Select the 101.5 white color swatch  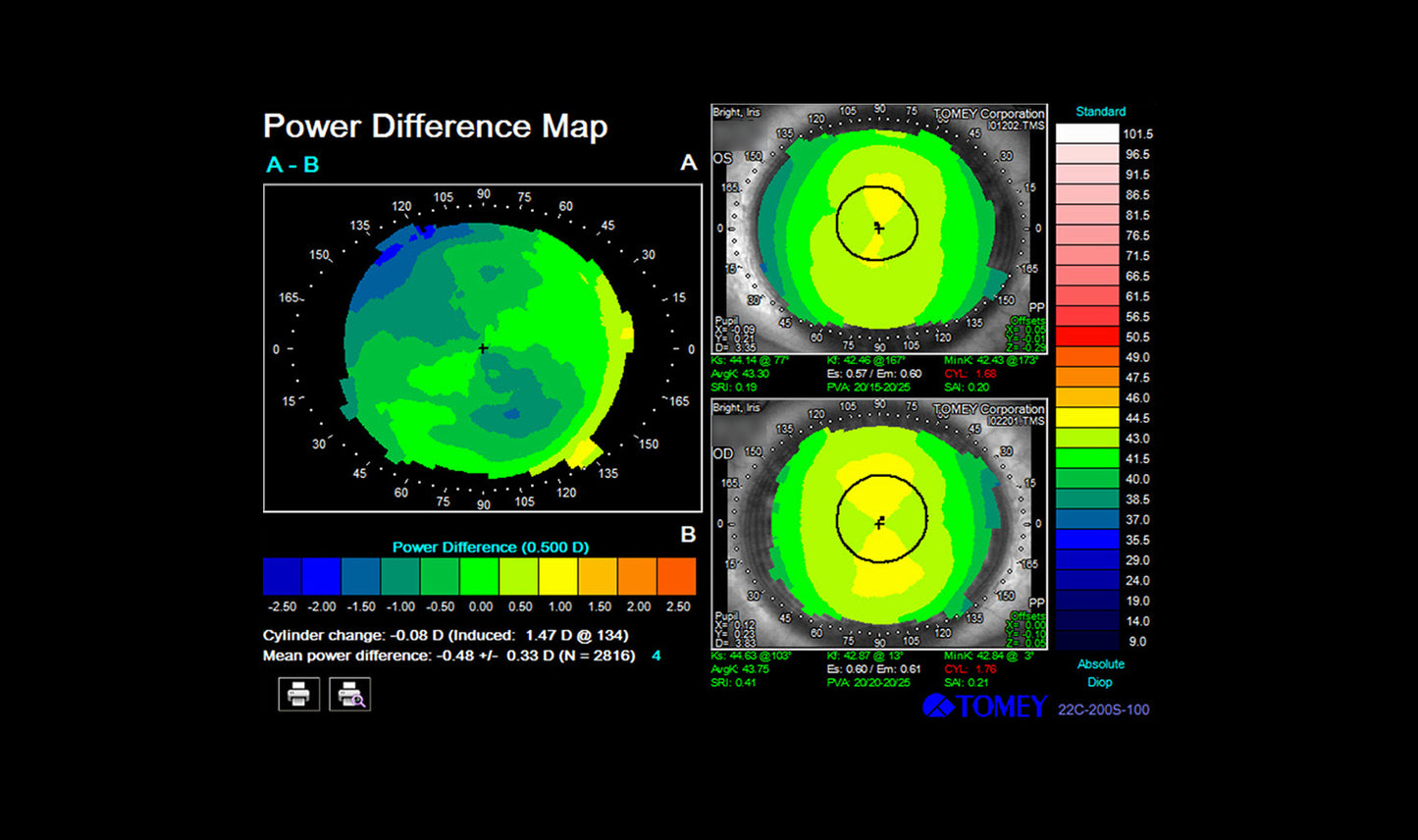(1086, 133)
